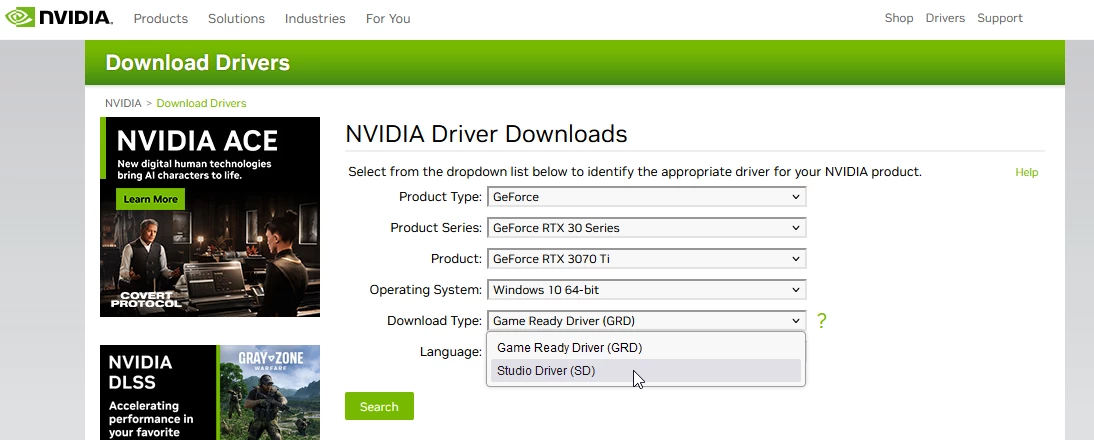The width and height of the screenshot is (1094, 440).
Task: Open the NVIDIA DLSS Gray Zone banner
Action: tap(210, 393)
